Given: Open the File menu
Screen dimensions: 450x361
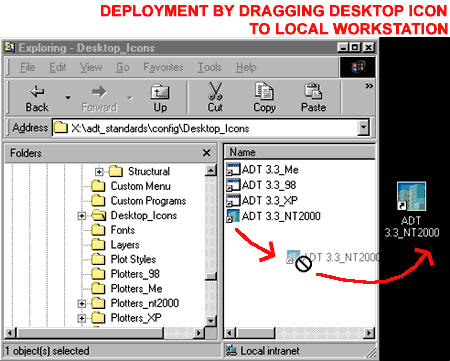Looking at the screenshot, I should 27,67.
